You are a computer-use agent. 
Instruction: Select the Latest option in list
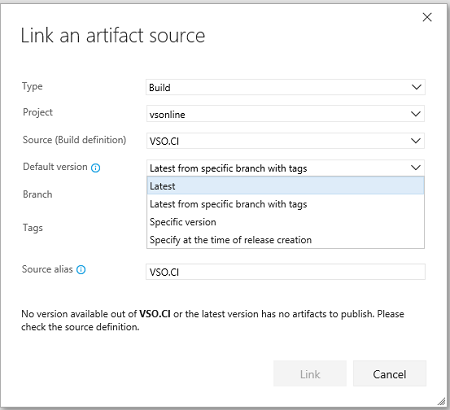(x=286, y=186)
